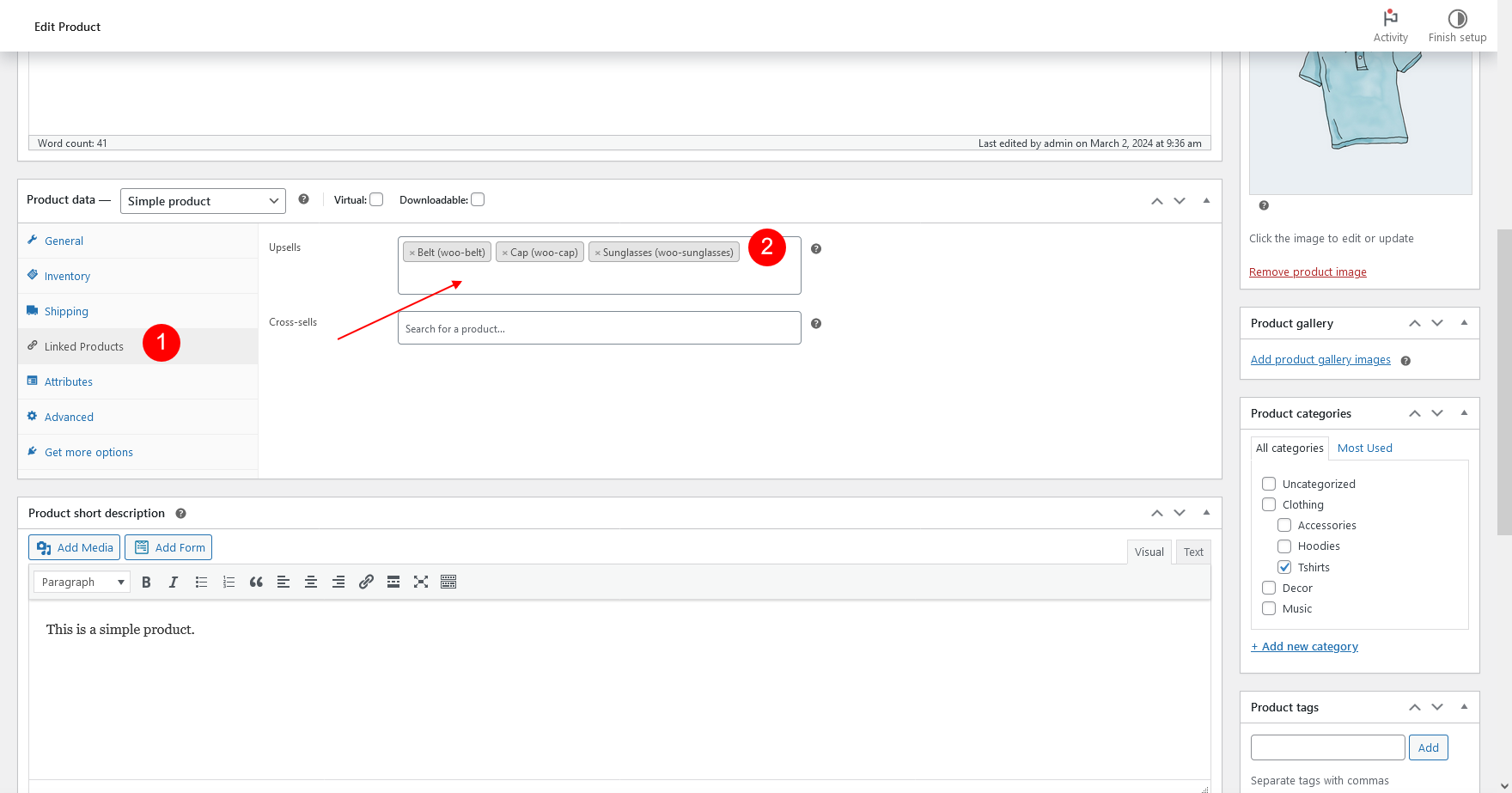Screen dimensions: 1512x793
Task: Tick the Downloadable checkbox
Action: (x=479, y=200)
